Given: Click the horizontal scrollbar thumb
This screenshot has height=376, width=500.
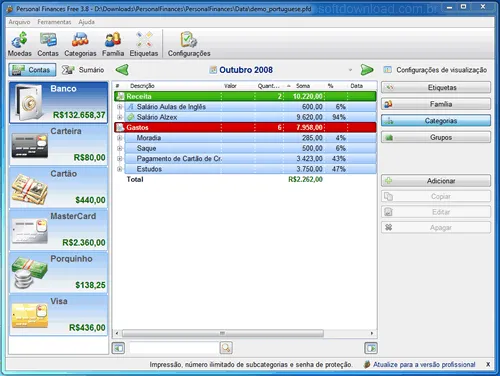Looking at the screenshot, I should pos(223,333).
